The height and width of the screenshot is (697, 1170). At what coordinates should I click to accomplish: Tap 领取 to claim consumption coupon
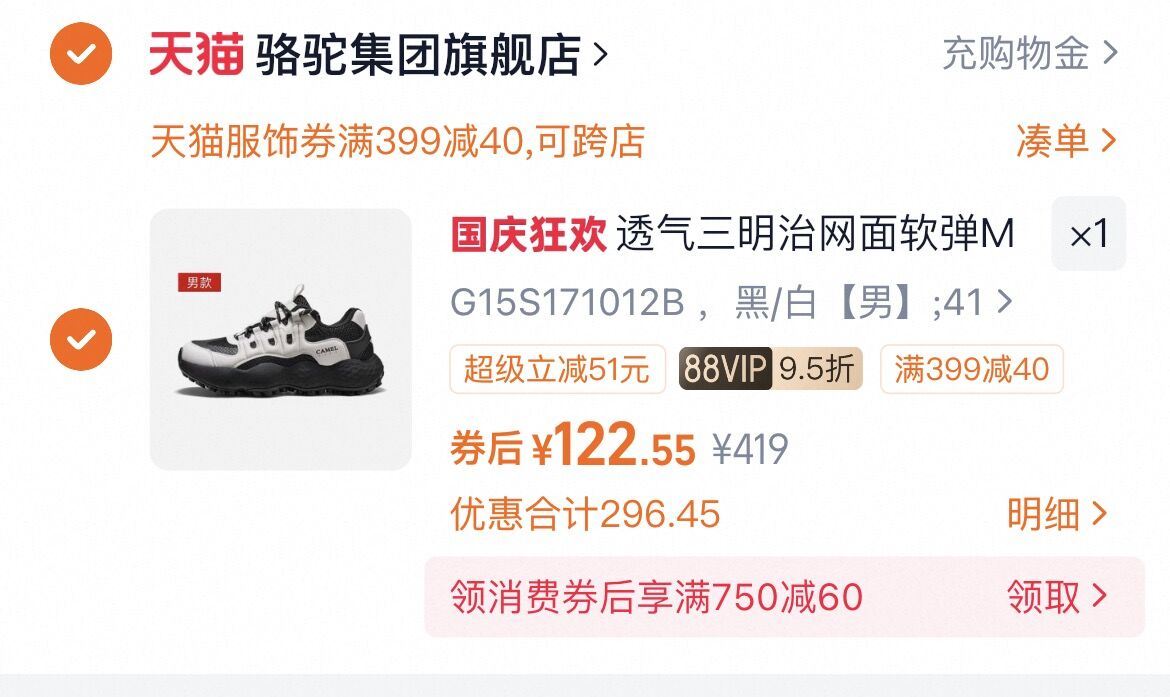(1057, 597)
